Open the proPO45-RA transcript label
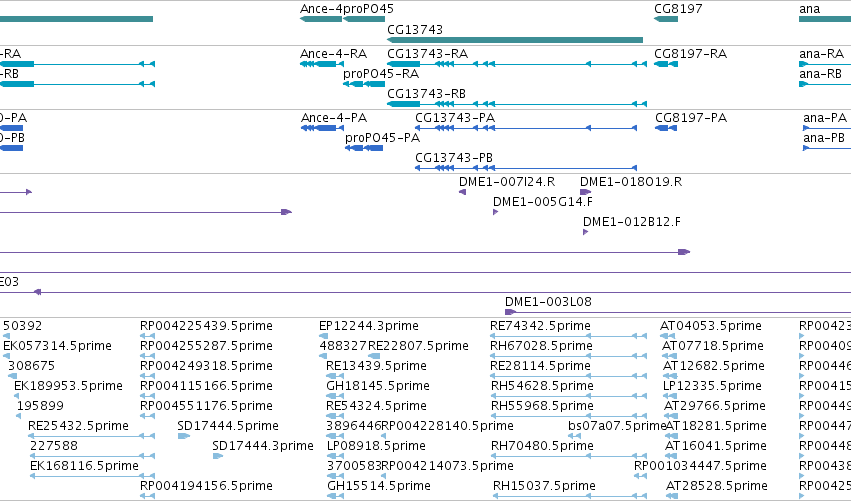 click(380, 74)
